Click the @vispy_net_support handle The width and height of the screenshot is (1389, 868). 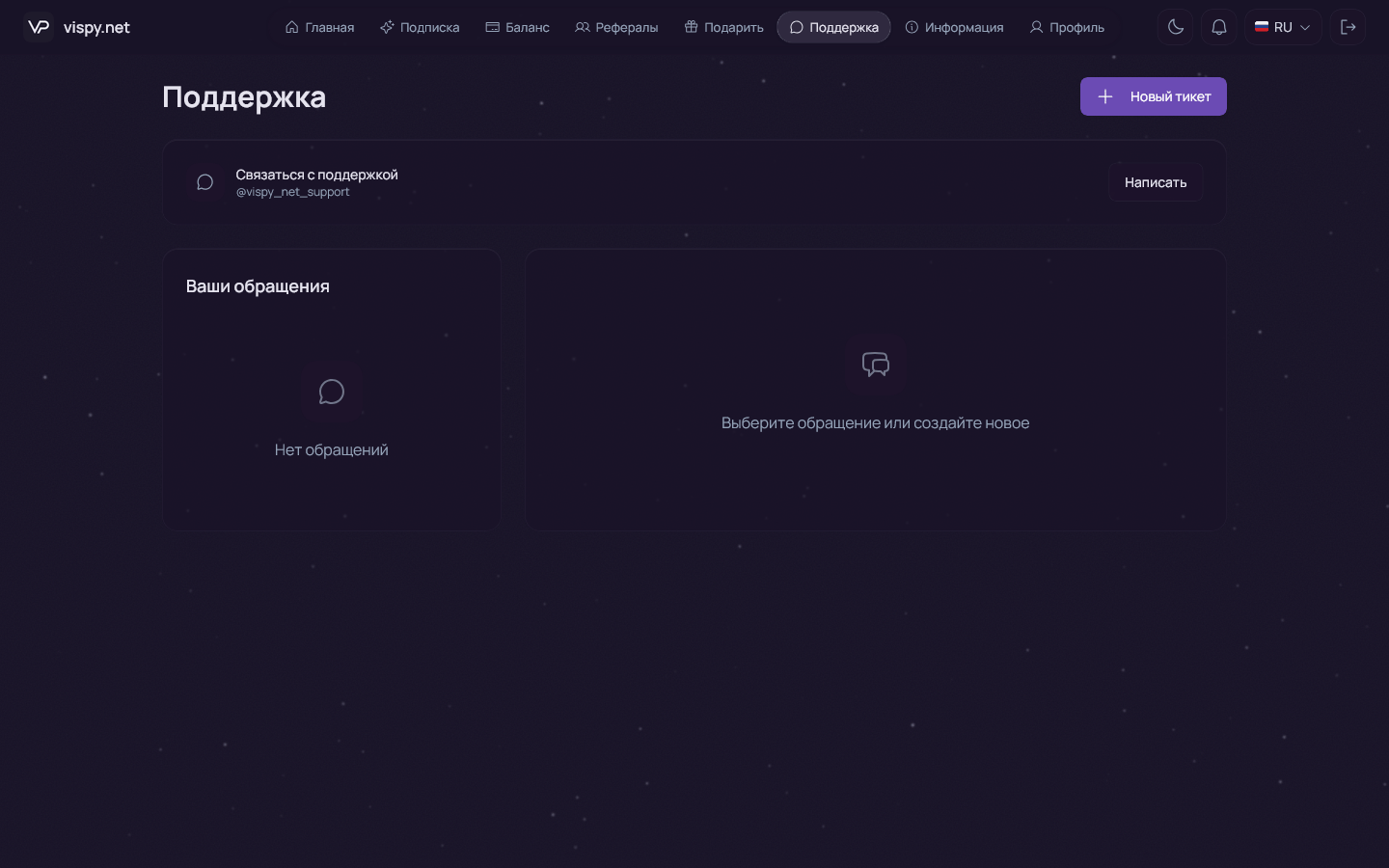[293, 192]
